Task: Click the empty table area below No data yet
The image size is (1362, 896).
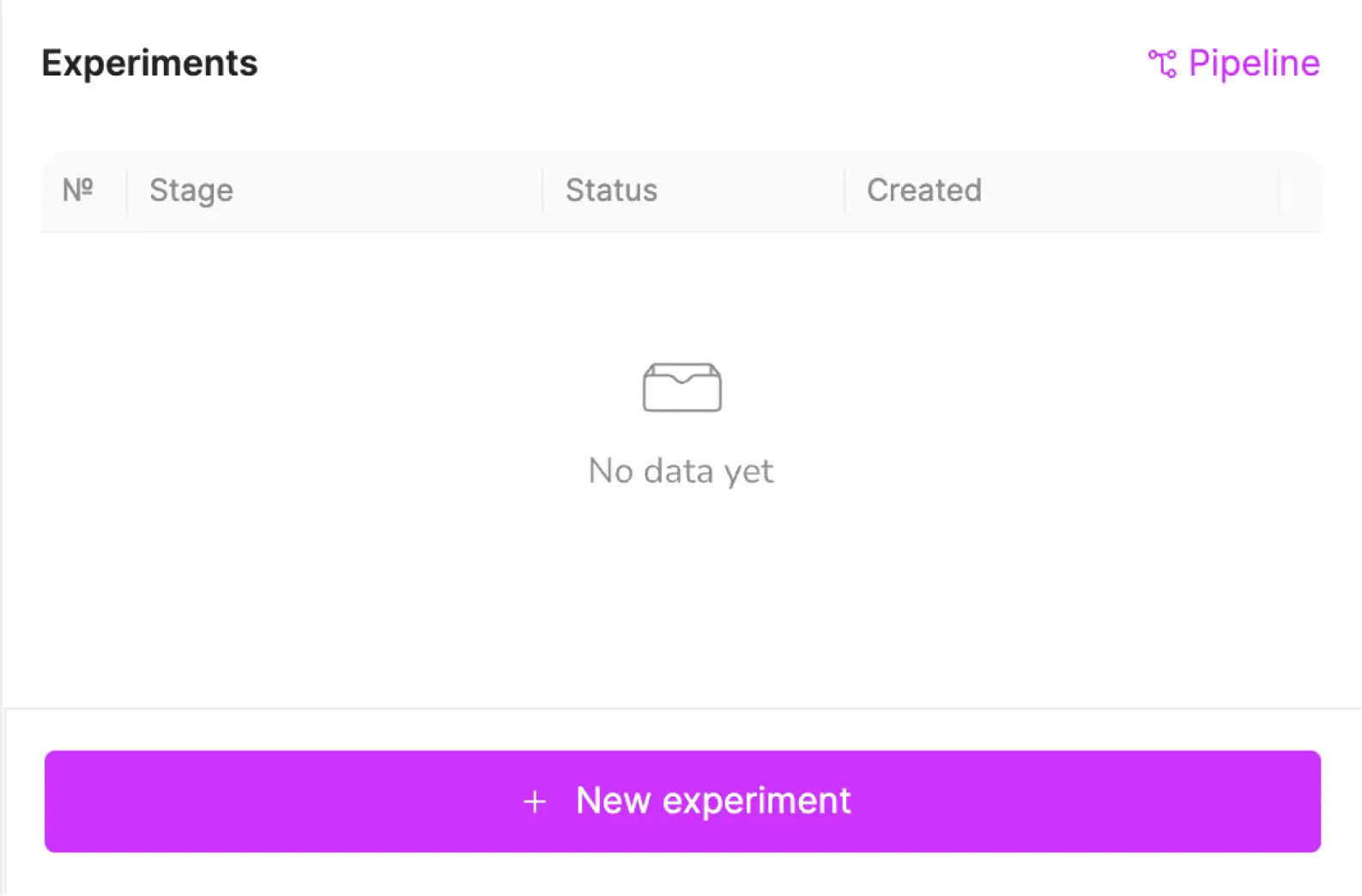Action: pos(681,601)
